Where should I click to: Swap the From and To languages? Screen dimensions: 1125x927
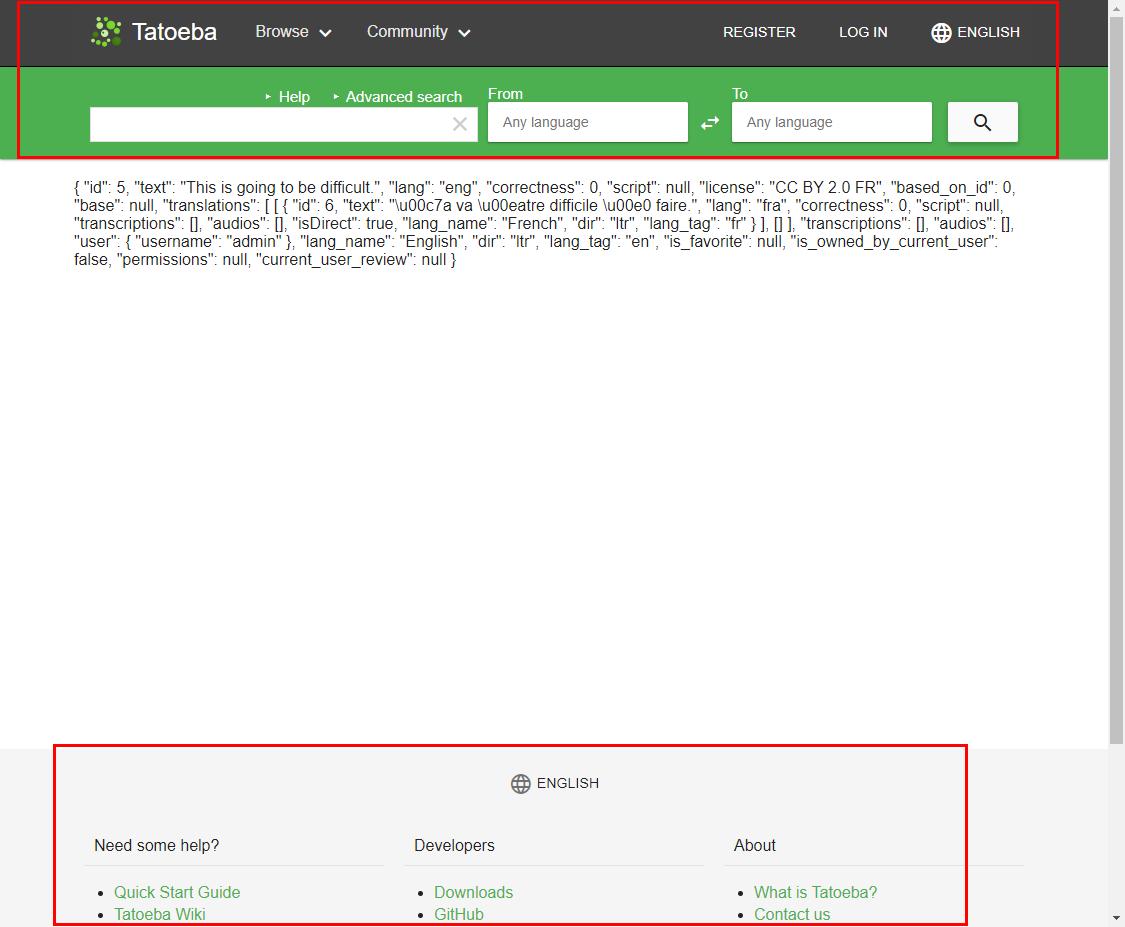tap(710, 122)
